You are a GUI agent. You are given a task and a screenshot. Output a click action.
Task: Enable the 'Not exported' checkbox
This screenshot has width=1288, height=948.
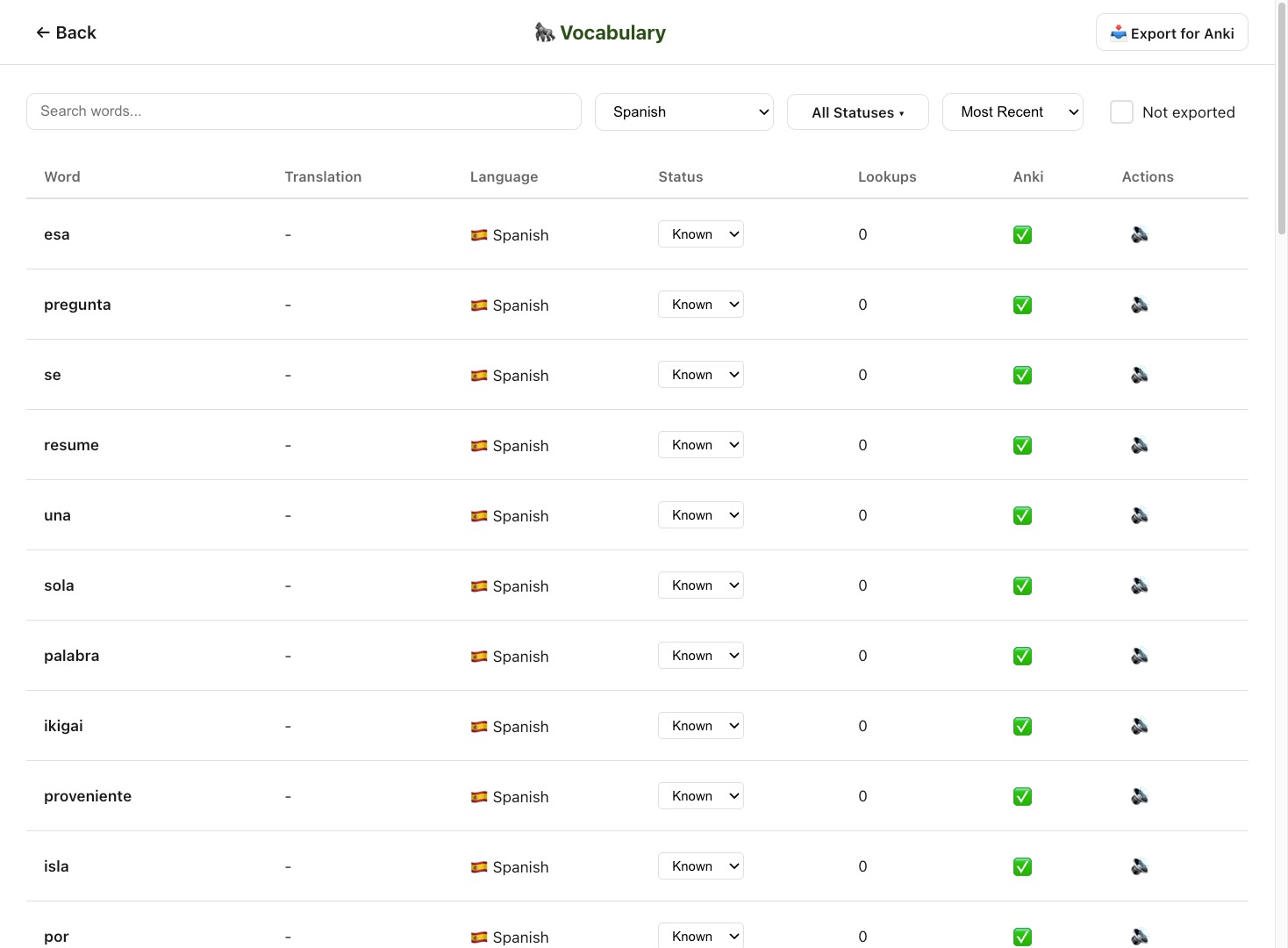coord(1121,112)
